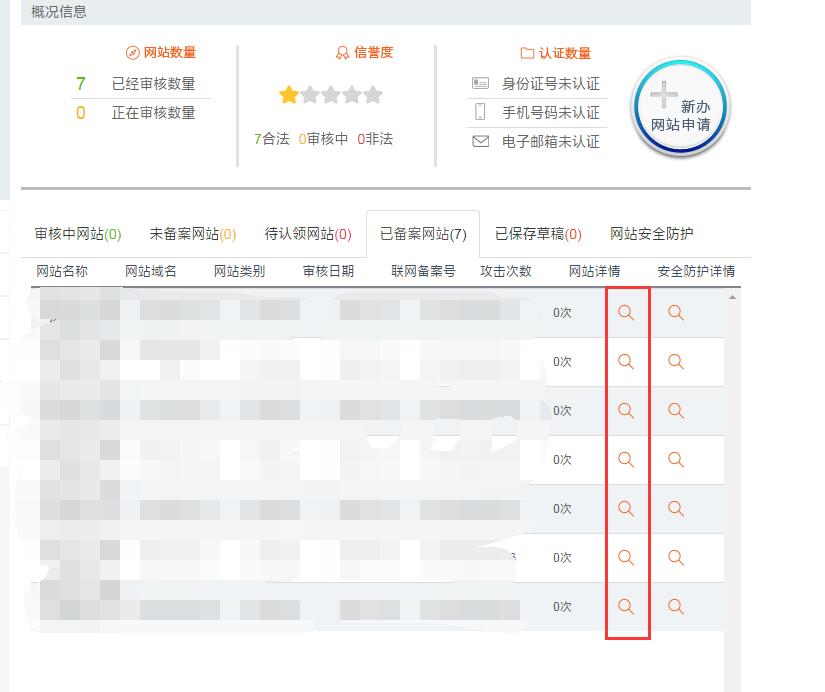Click the table scrollbar up arrow
Screen dimensions: 825x692
click(732, 297)
